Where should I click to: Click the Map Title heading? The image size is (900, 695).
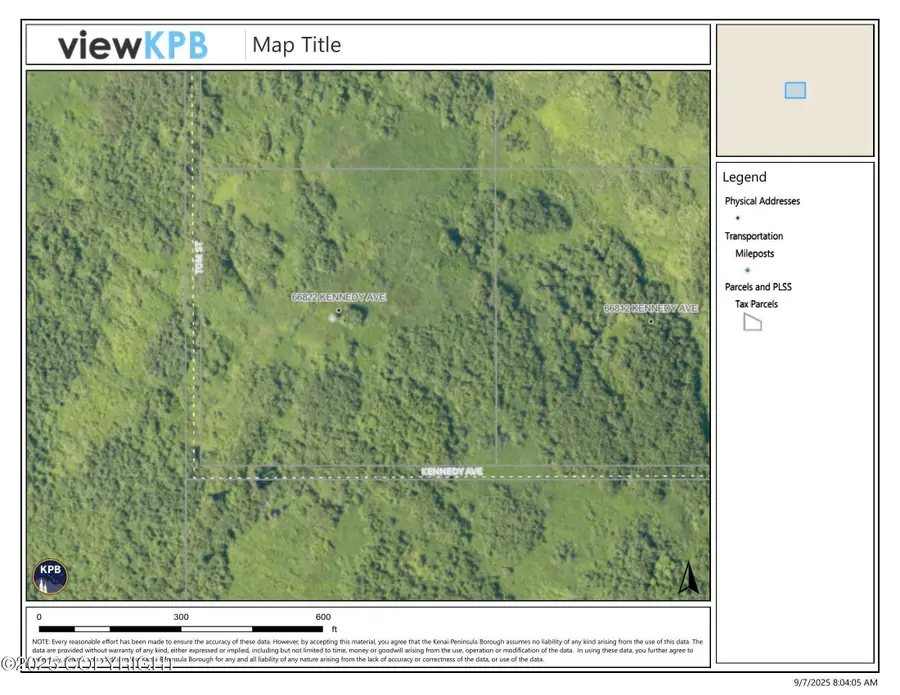click(x=297, y=45)
